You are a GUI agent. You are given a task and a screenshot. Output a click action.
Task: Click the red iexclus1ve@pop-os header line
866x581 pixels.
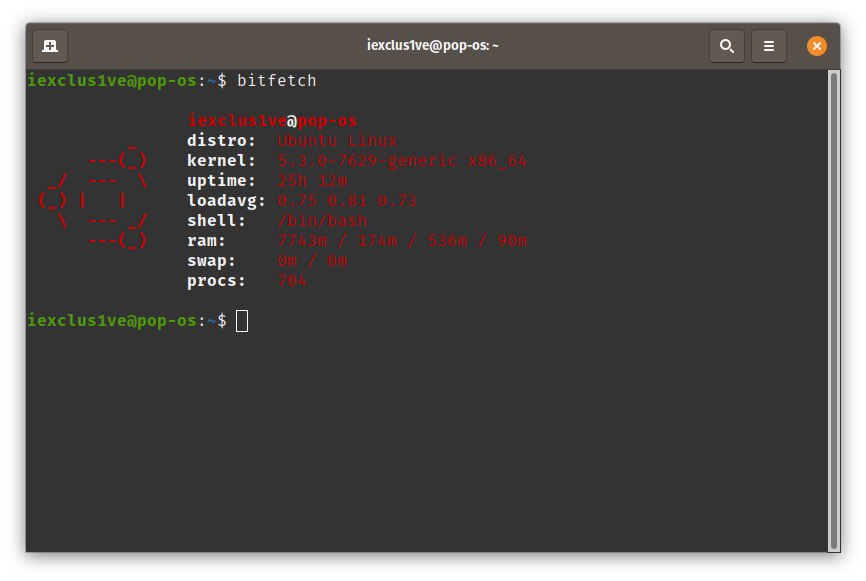(x=272, y=120)
